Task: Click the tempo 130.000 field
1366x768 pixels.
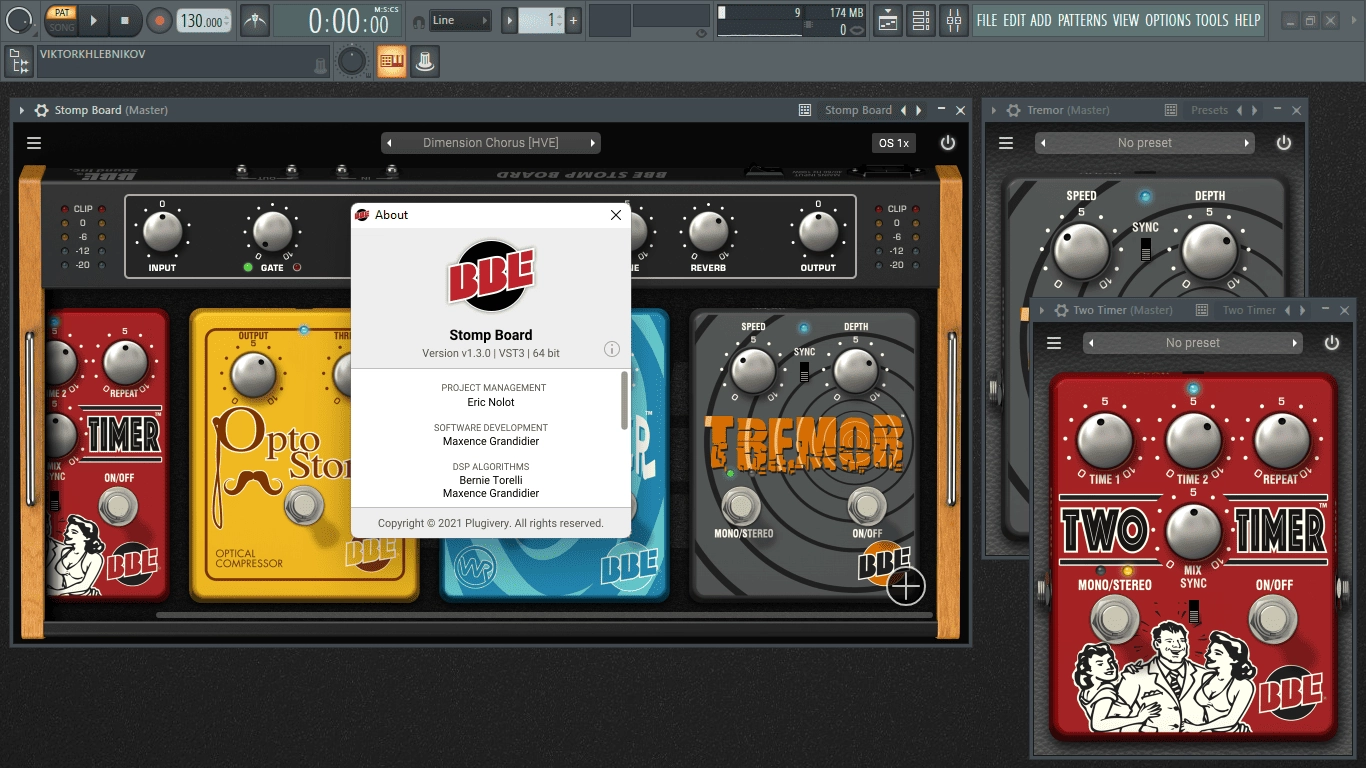Action: (204, 21)
